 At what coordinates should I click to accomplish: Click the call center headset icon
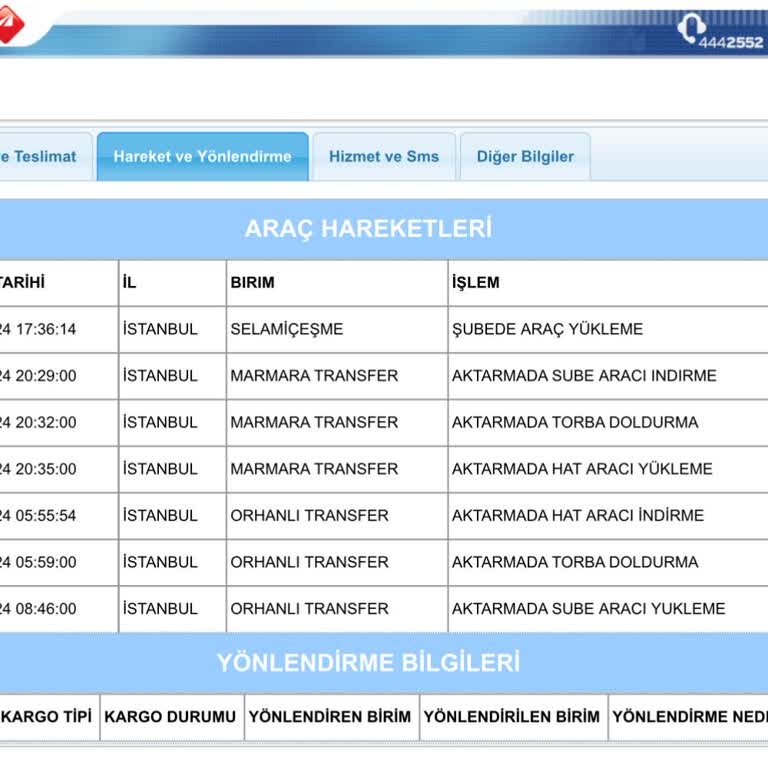coord(691,27)
